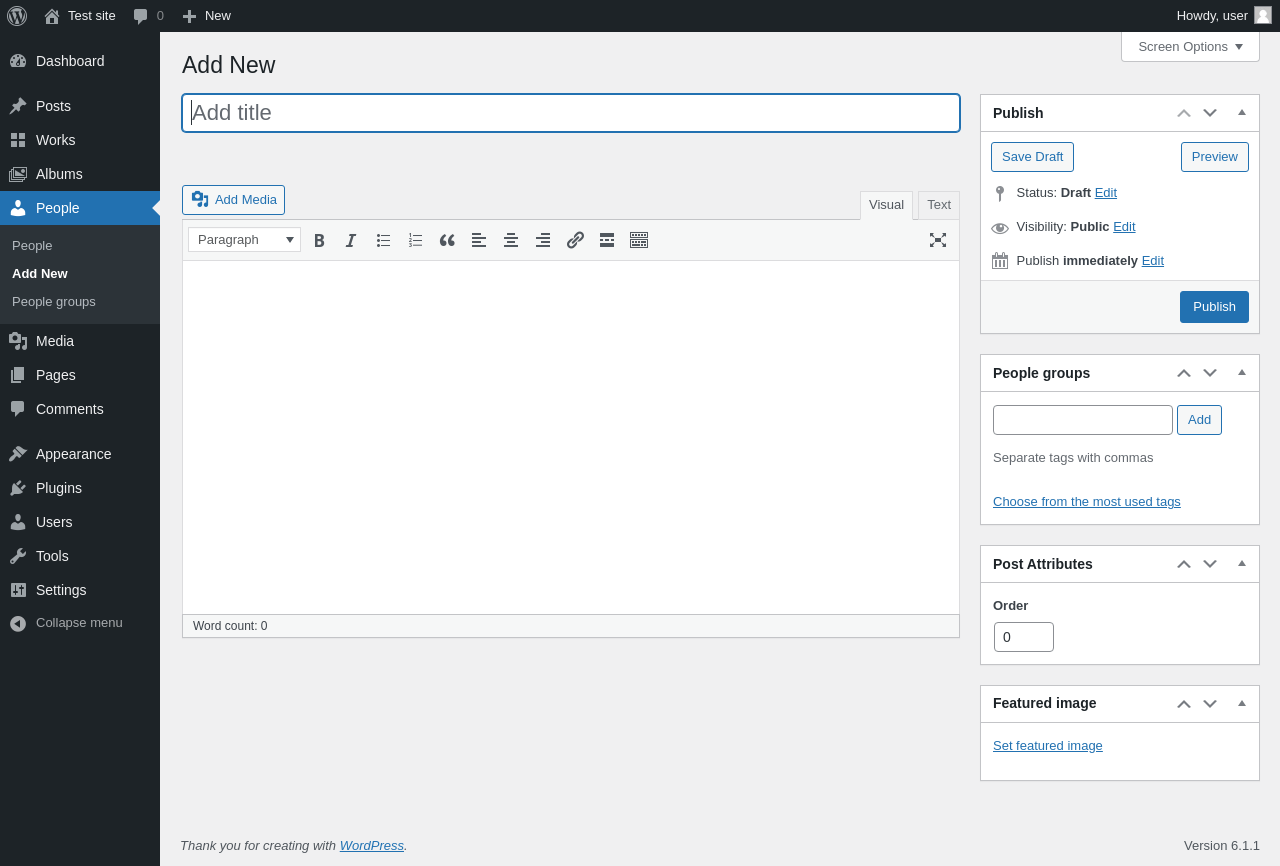Screen dimensions: 1280x866
Task: Insert or edit link
Action: (575, 240)
